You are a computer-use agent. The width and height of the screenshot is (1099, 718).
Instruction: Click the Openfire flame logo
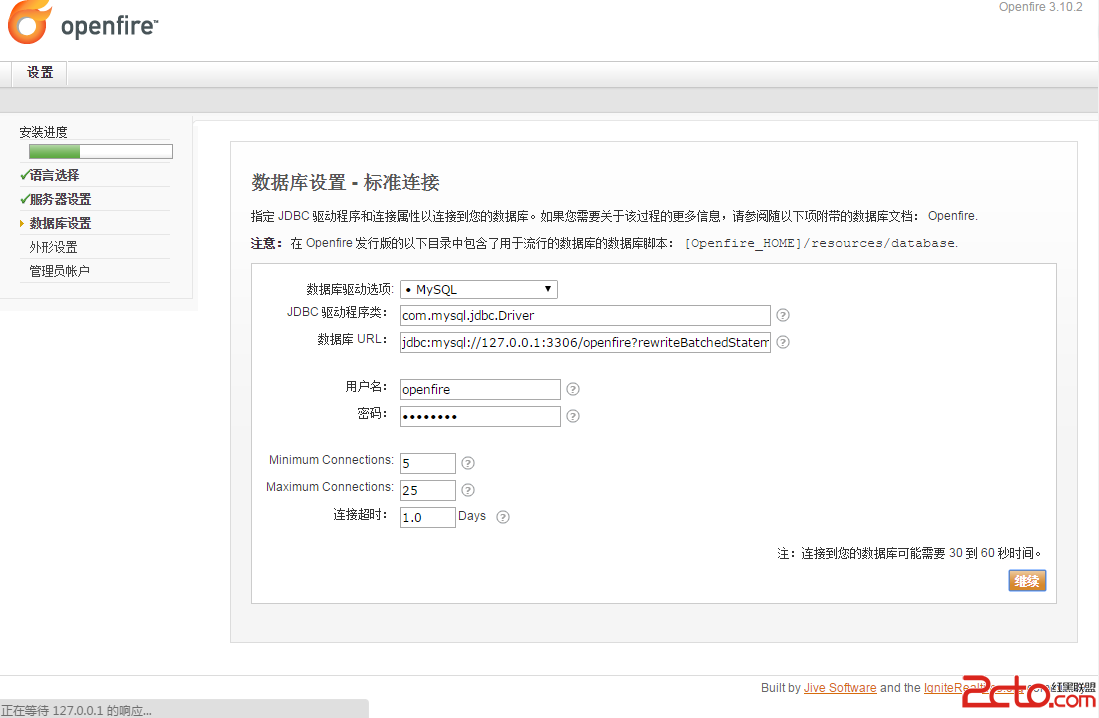coord(30,22)
